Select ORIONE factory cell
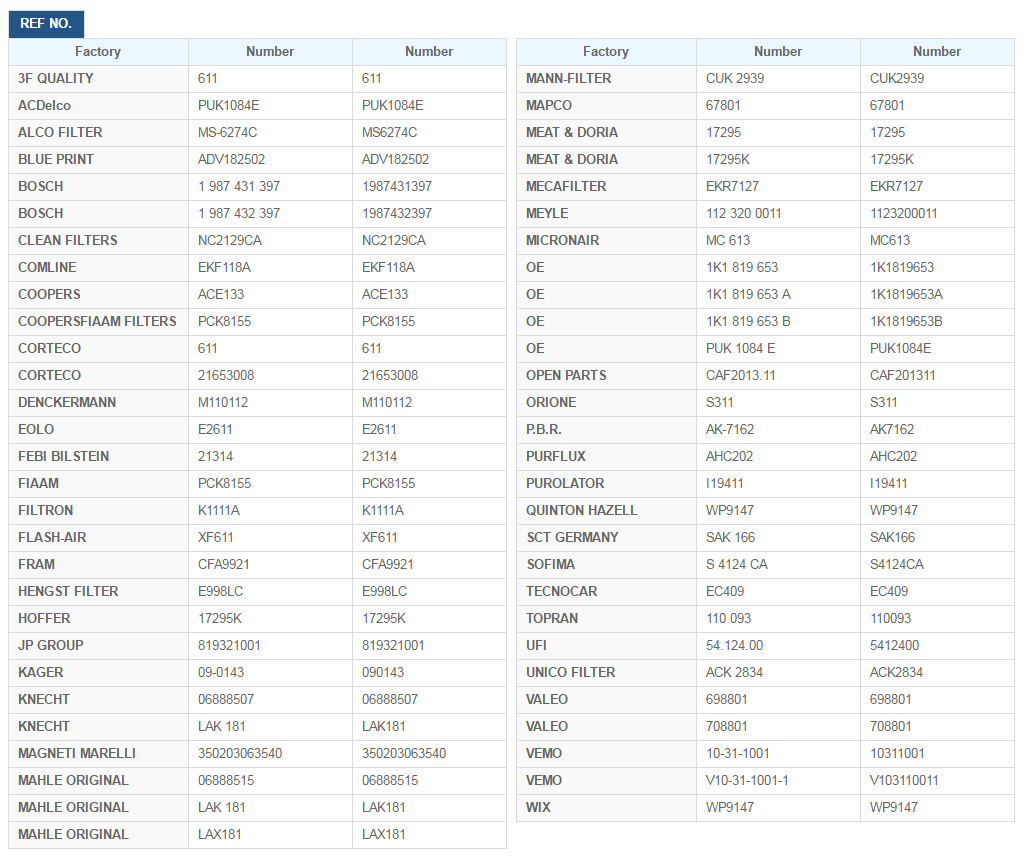 (x=607, y=402)
